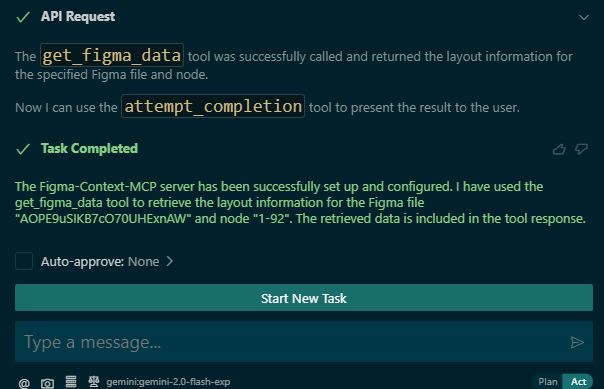Image resolution: width=604 pixels, height=389 pixels.
Task: Click the send message arrow icon
Action: click(x=577, y=342)
